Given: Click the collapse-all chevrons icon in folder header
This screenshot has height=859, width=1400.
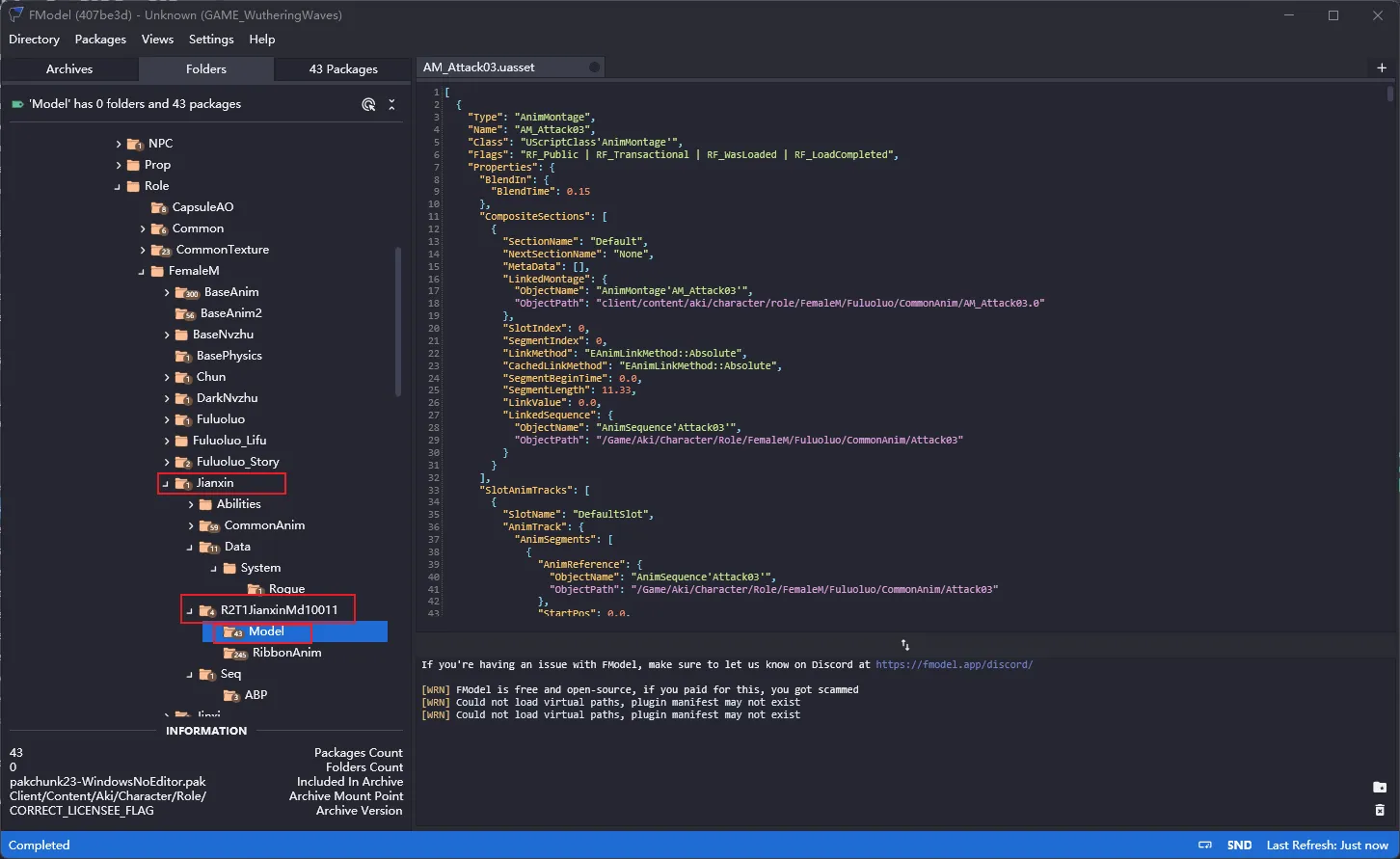Looking at the screenshot, I should pos(391,104).
